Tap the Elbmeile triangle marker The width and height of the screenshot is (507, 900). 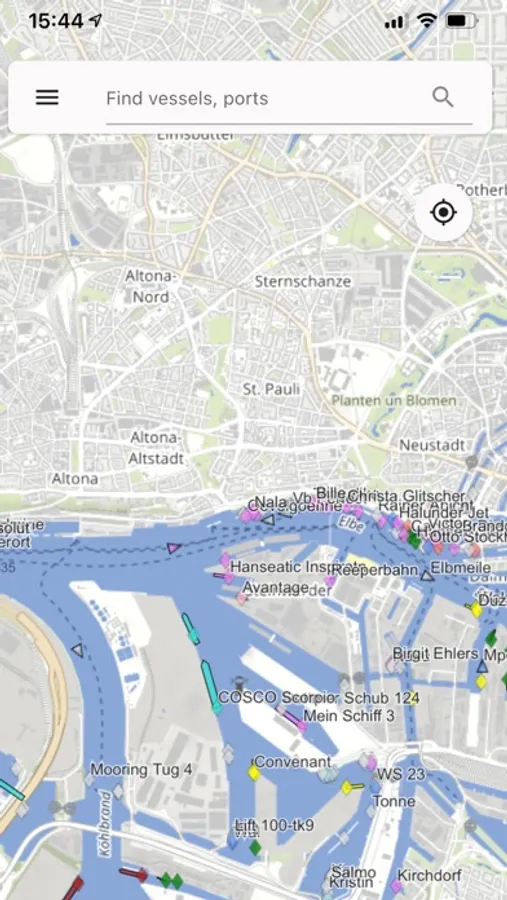click(x=427, y=575)
